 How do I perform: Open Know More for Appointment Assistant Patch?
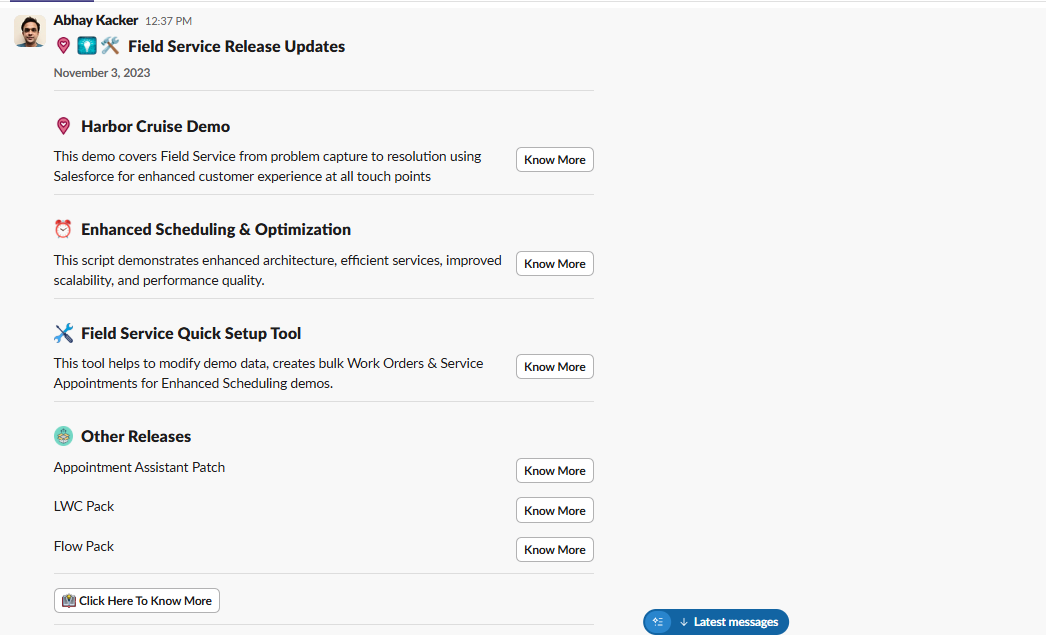[554, 471]
